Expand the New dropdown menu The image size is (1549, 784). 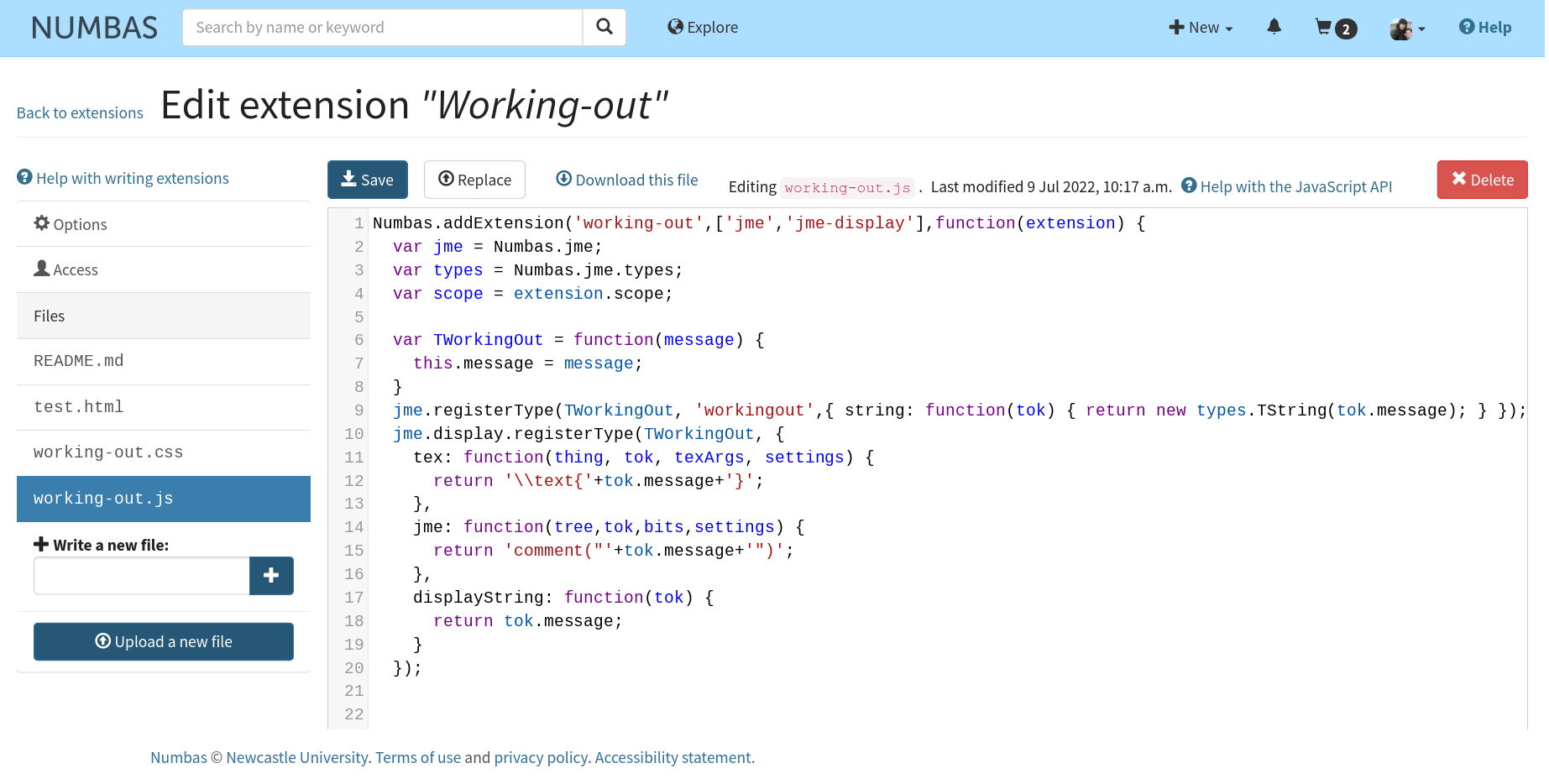pos(1201,27)
